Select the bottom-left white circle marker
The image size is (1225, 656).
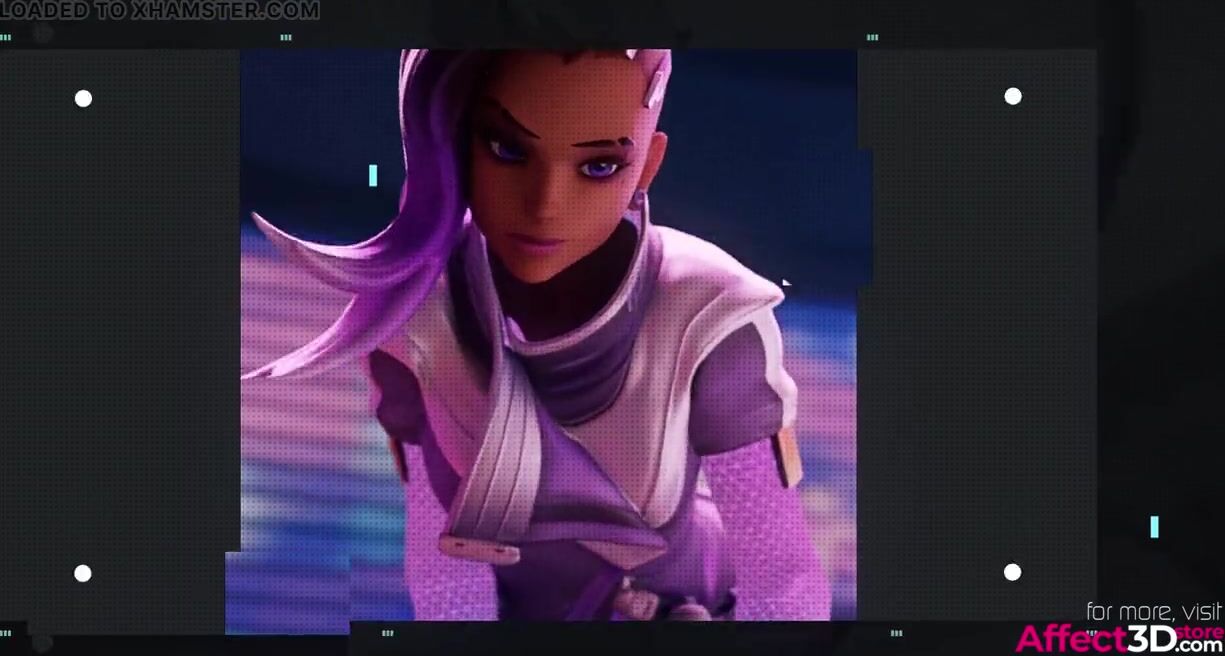pos(83,573)
